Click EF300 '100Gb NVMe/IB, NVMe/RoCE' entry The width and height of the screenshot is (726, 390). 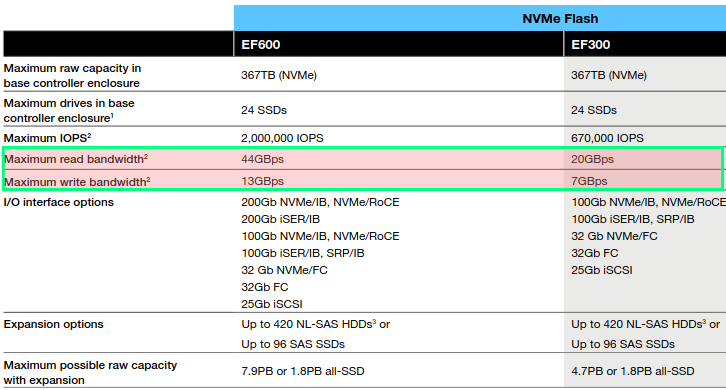point(648,202)
